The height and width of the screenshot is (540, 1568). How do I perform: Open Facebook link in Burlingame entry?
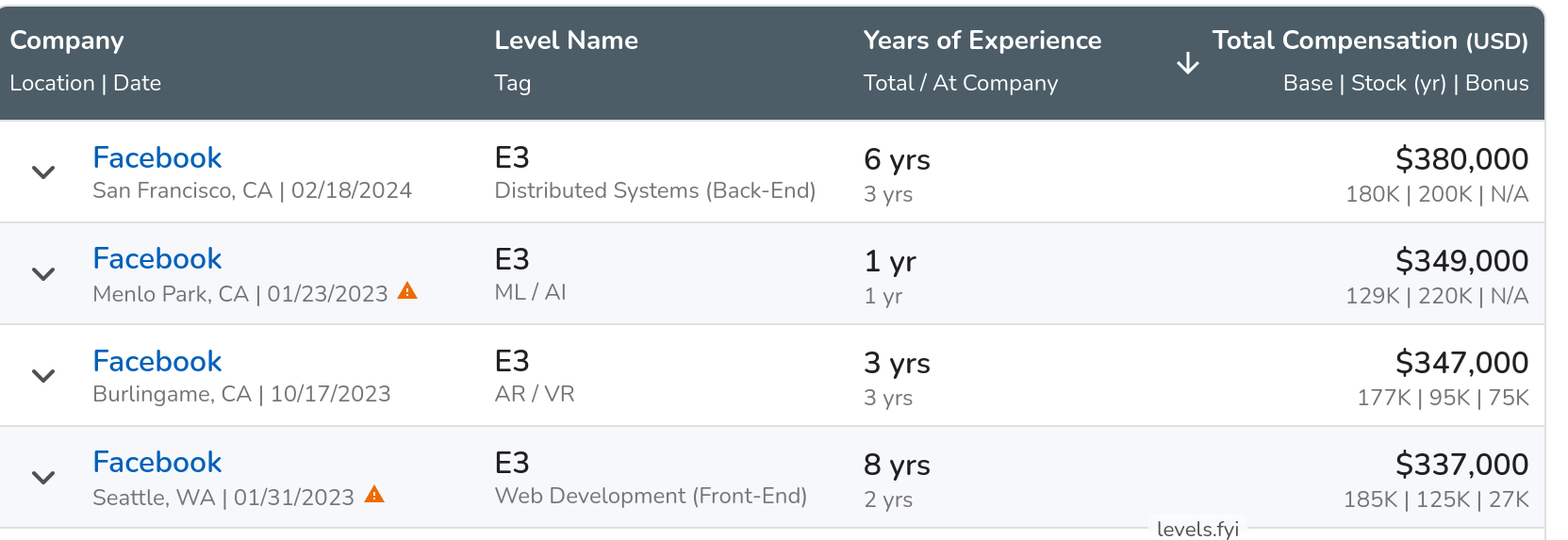click(157, 361)
